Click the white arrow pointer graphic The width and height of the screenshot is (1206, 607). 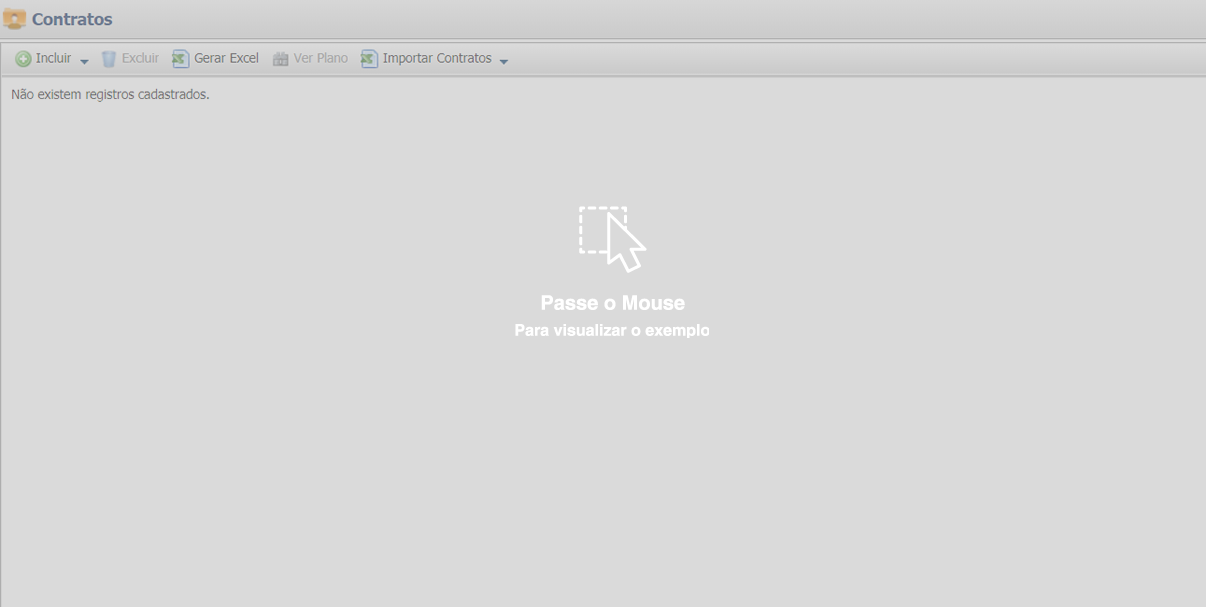click(x=625, y=245)
